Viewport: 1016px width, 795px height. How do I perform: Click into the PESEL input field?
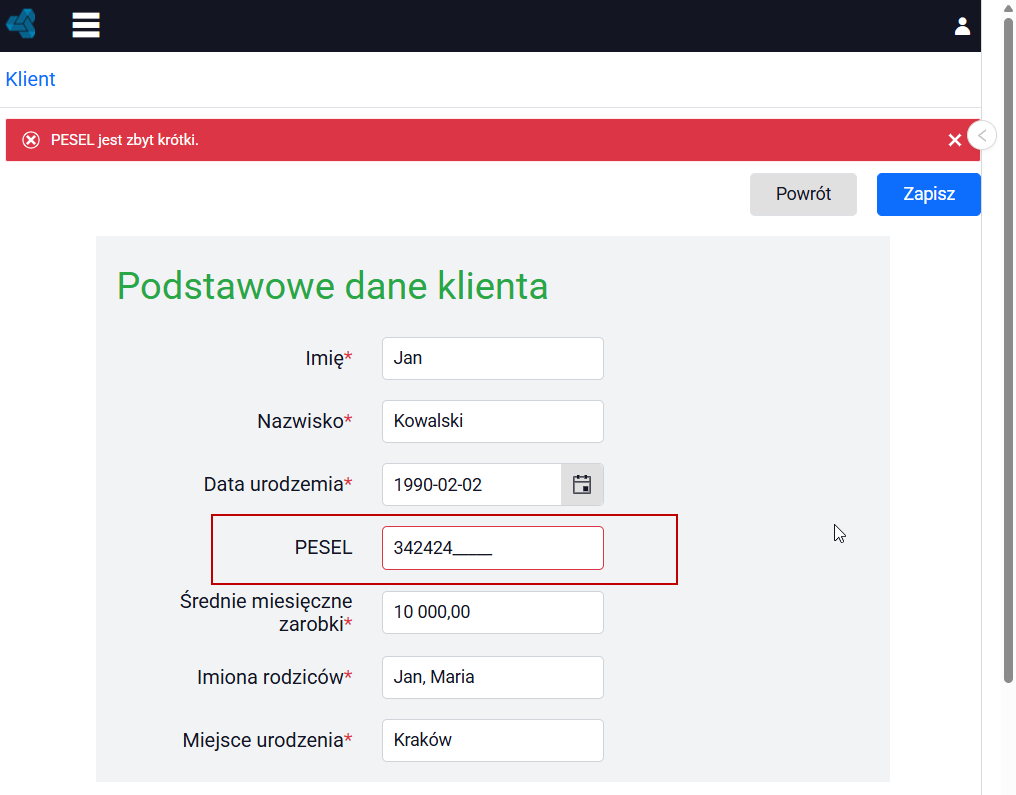[x=492, y=548]
